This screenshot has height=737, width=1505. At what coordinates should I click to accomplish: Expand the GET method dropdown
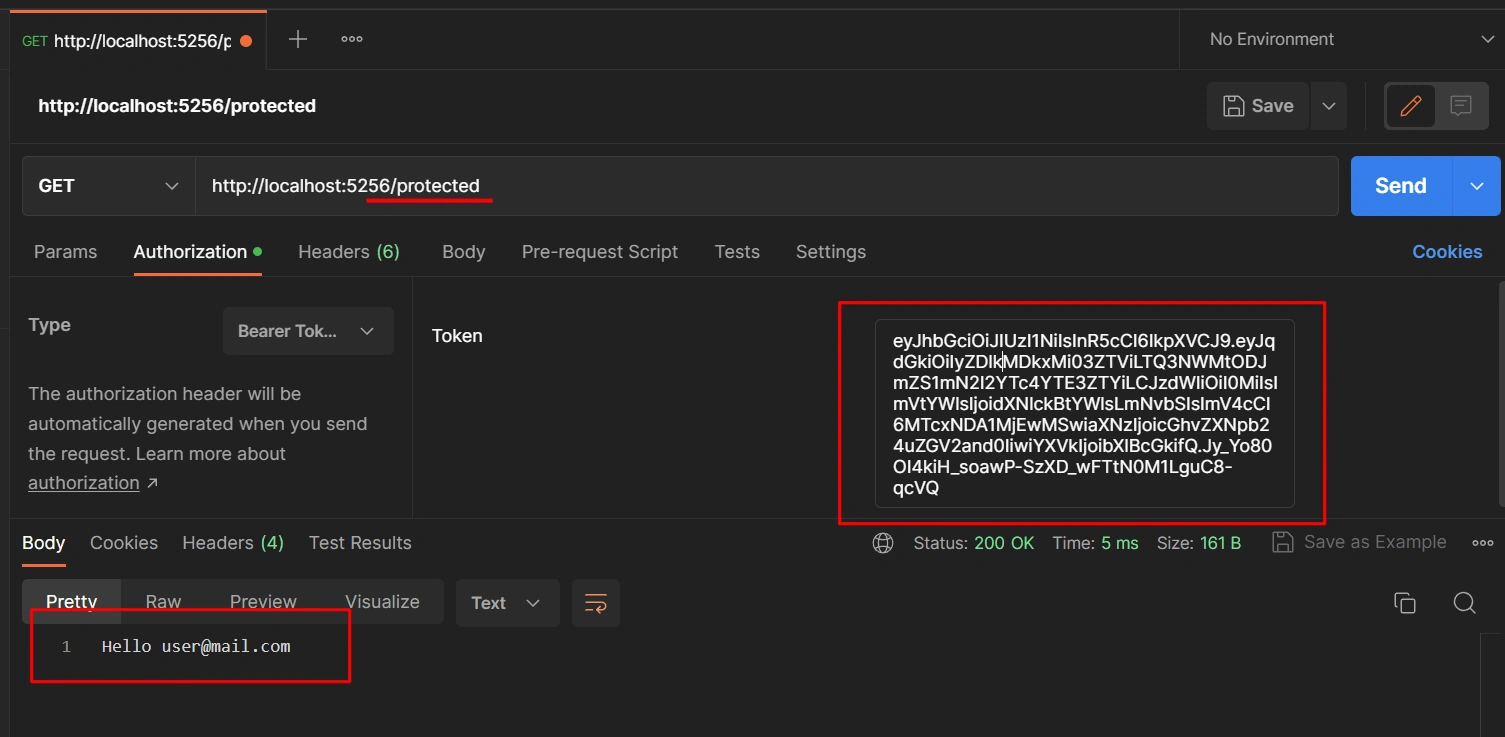(108, 186)
